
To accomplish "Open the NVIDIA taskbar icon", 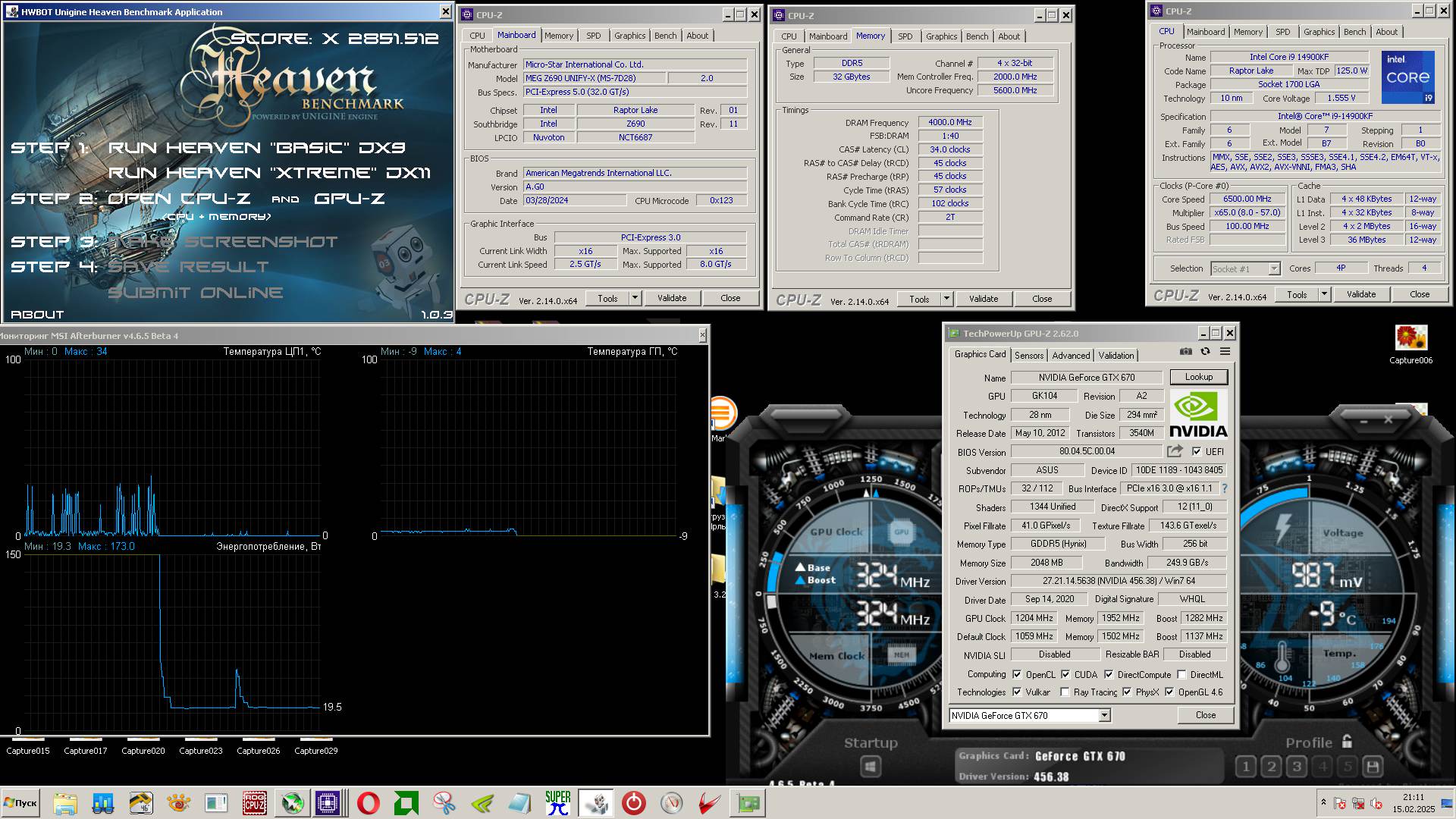I will pyautogui.click(x=482, y=803).
